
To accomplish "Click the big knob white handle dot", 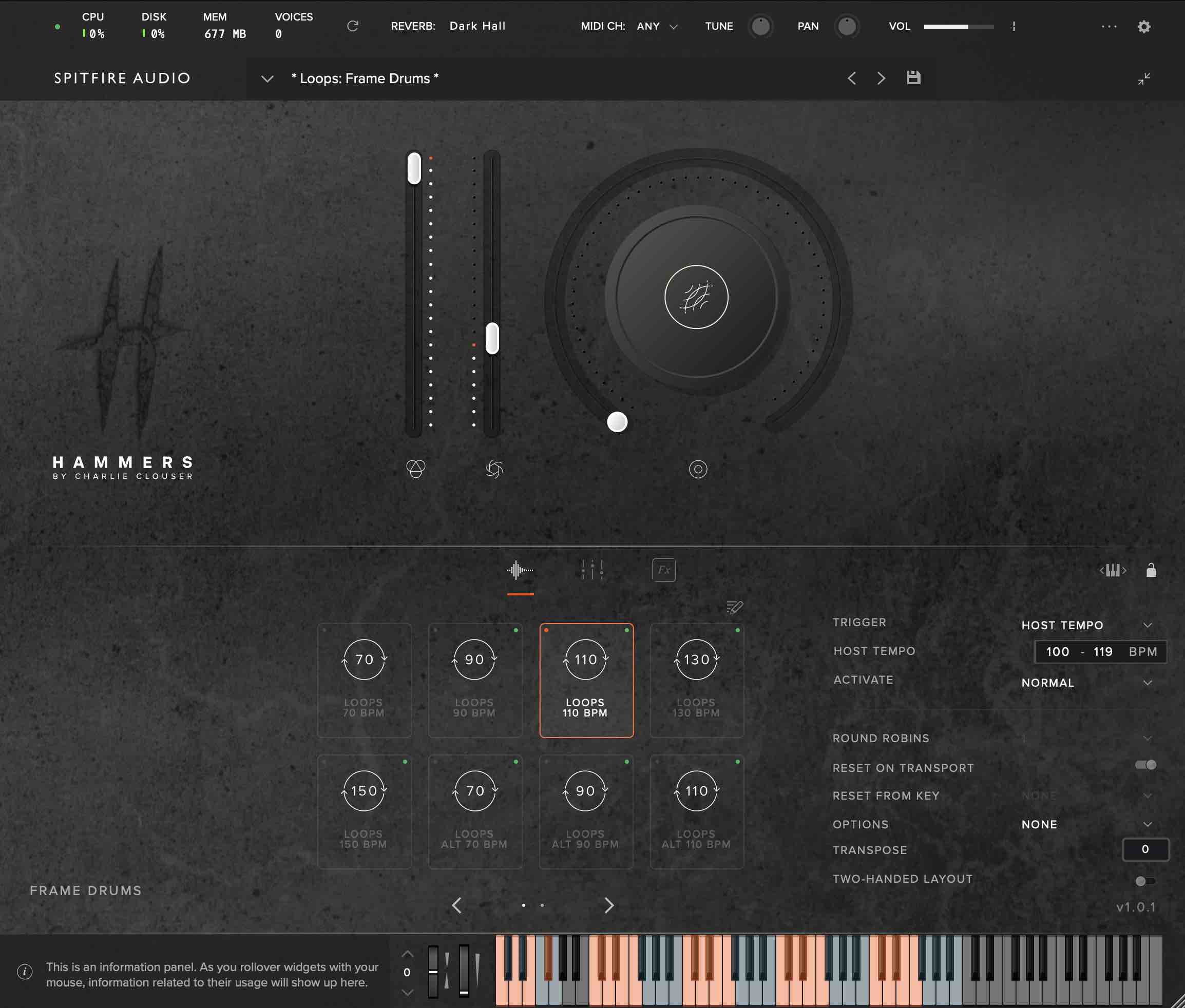I will [x=617, y=422].
